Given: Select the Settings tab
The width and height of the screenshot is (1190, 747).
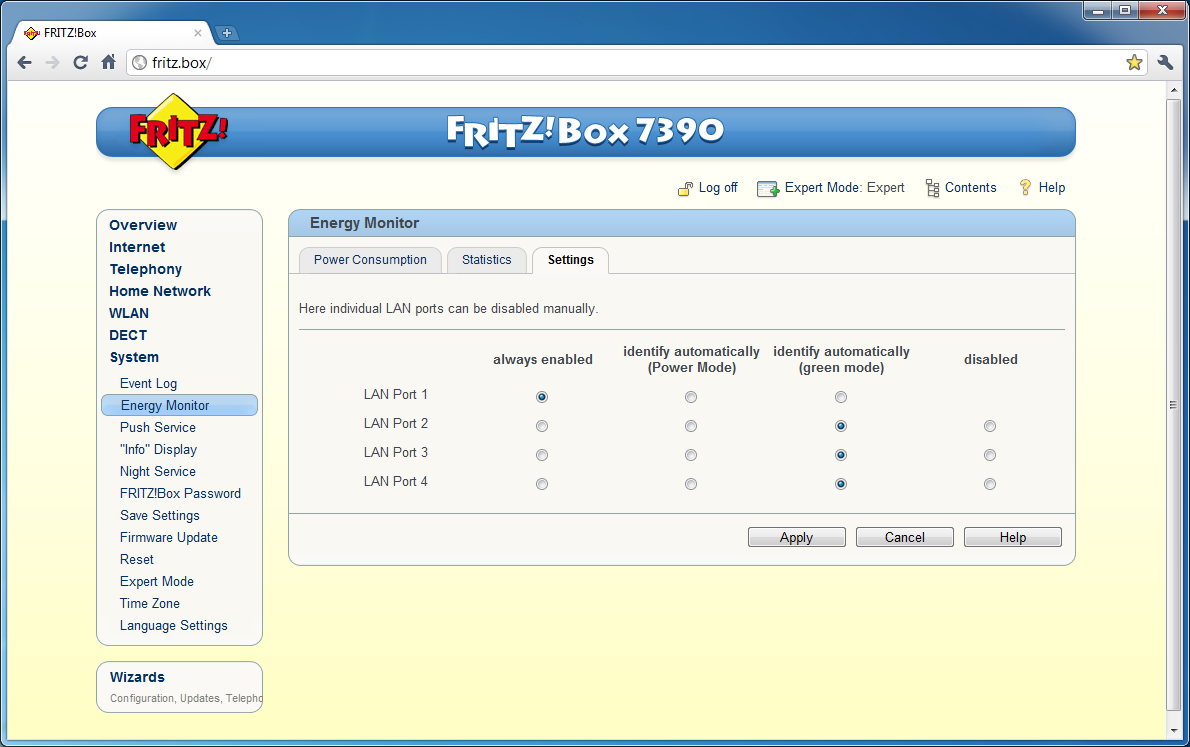Looking at the screenshot, I should [x=571, y=260].
